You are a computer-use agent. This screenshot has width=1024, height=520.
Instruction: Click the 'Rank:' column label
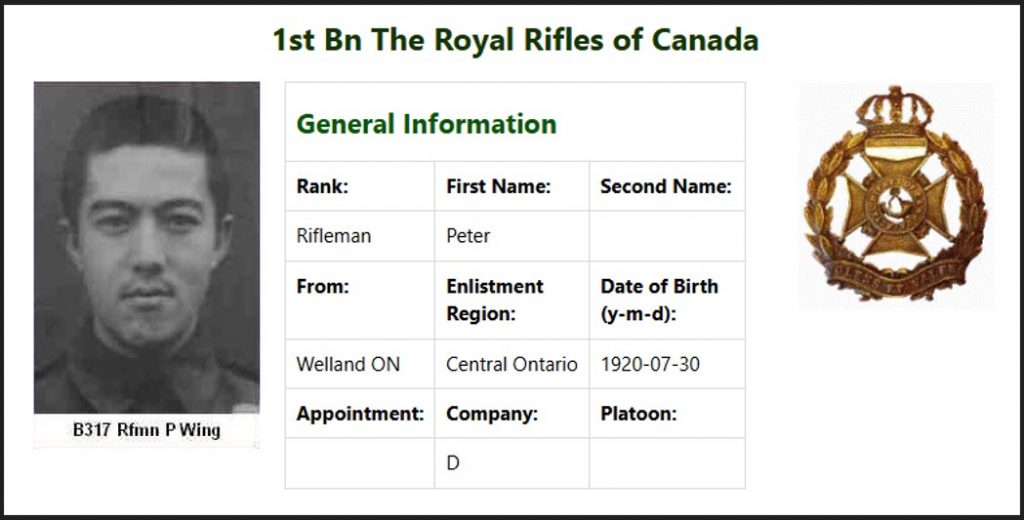[x=322, y=186]
